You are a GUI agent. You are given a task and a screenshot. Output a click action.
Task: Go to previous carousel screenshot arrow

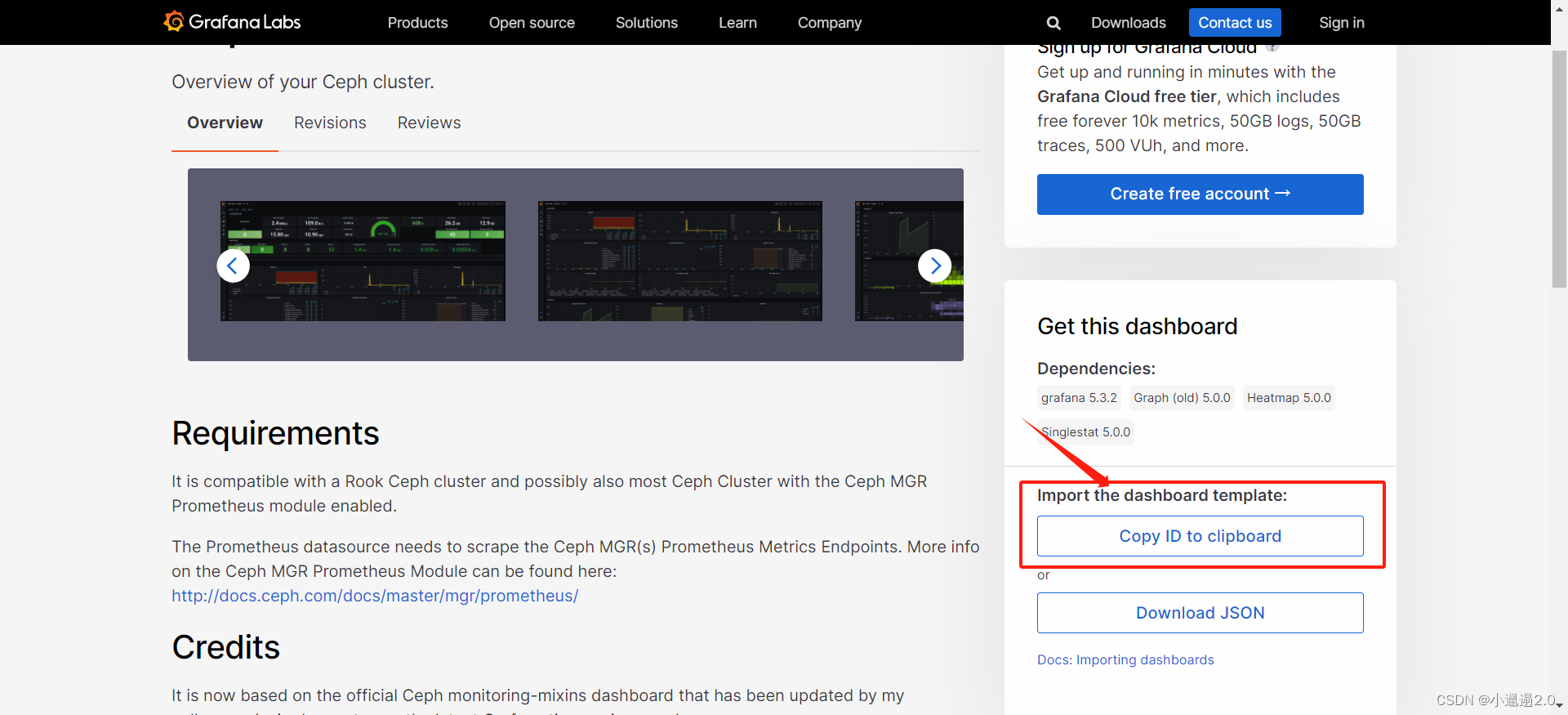click(x=233, y=266)
